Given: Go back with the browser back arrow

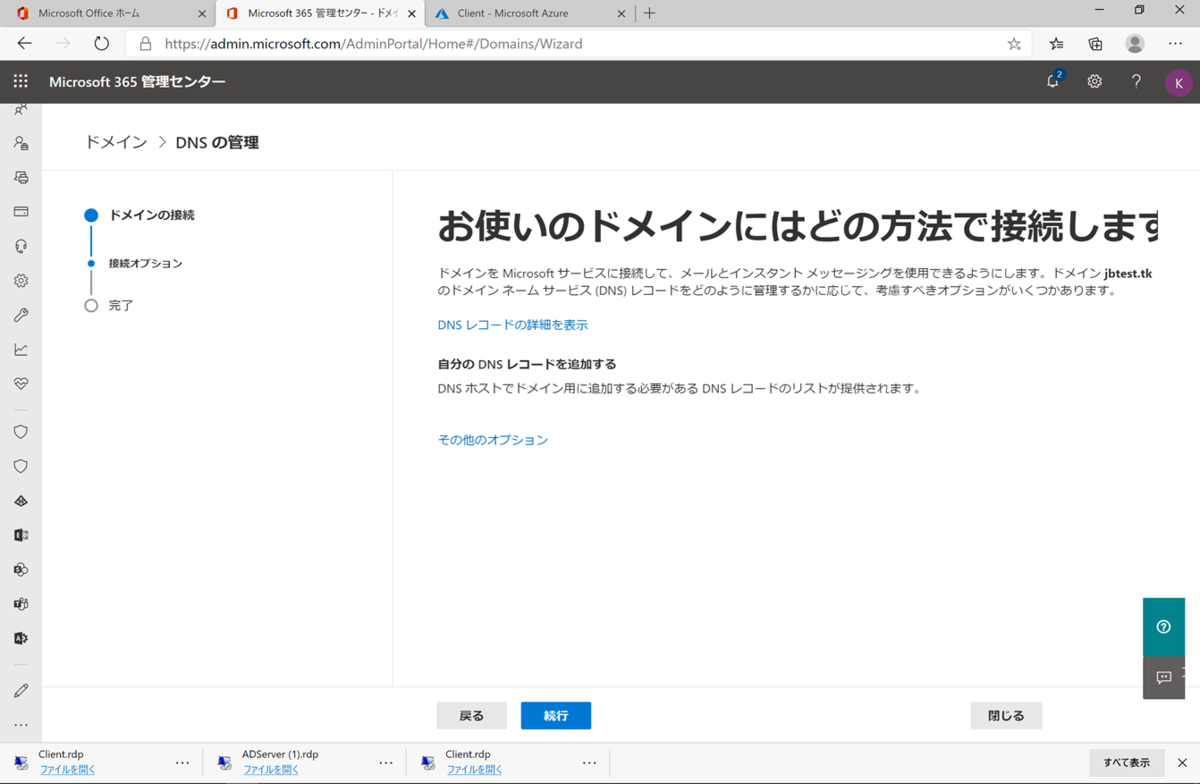Looking at the screenshot, I should click(24, 44).
